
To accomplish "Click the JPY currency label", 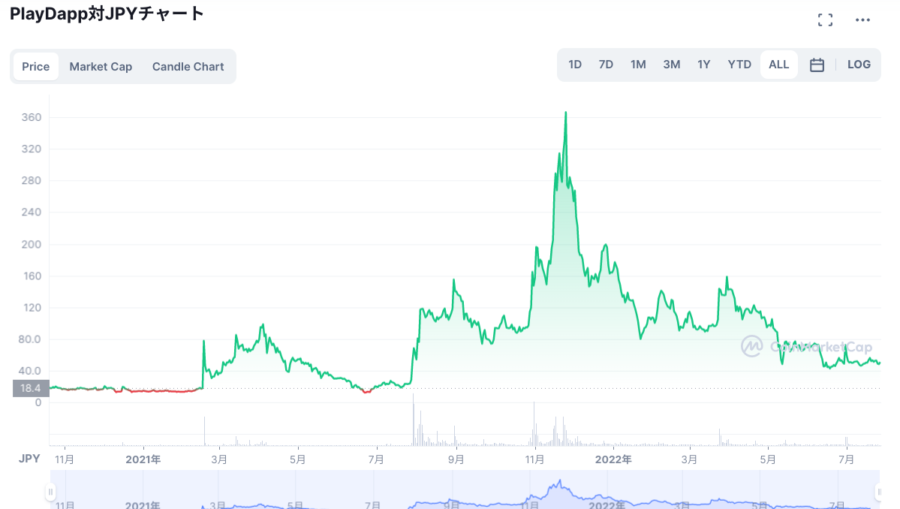I will pyautogui.click(x=29, y=459).
